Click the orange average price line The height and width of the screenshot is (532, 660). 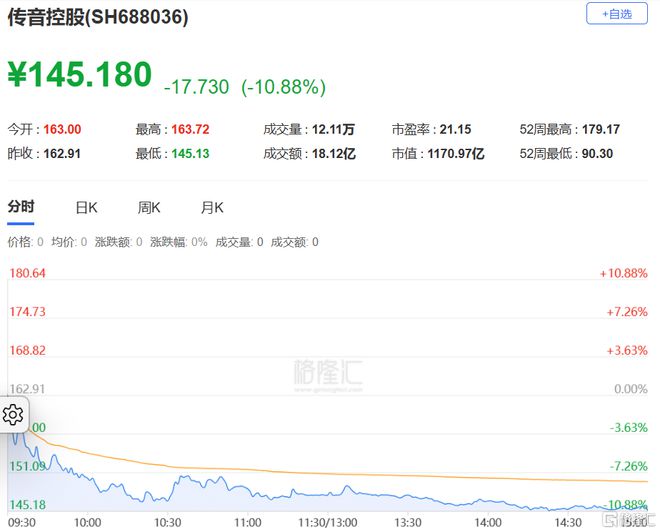coord(337,474)
